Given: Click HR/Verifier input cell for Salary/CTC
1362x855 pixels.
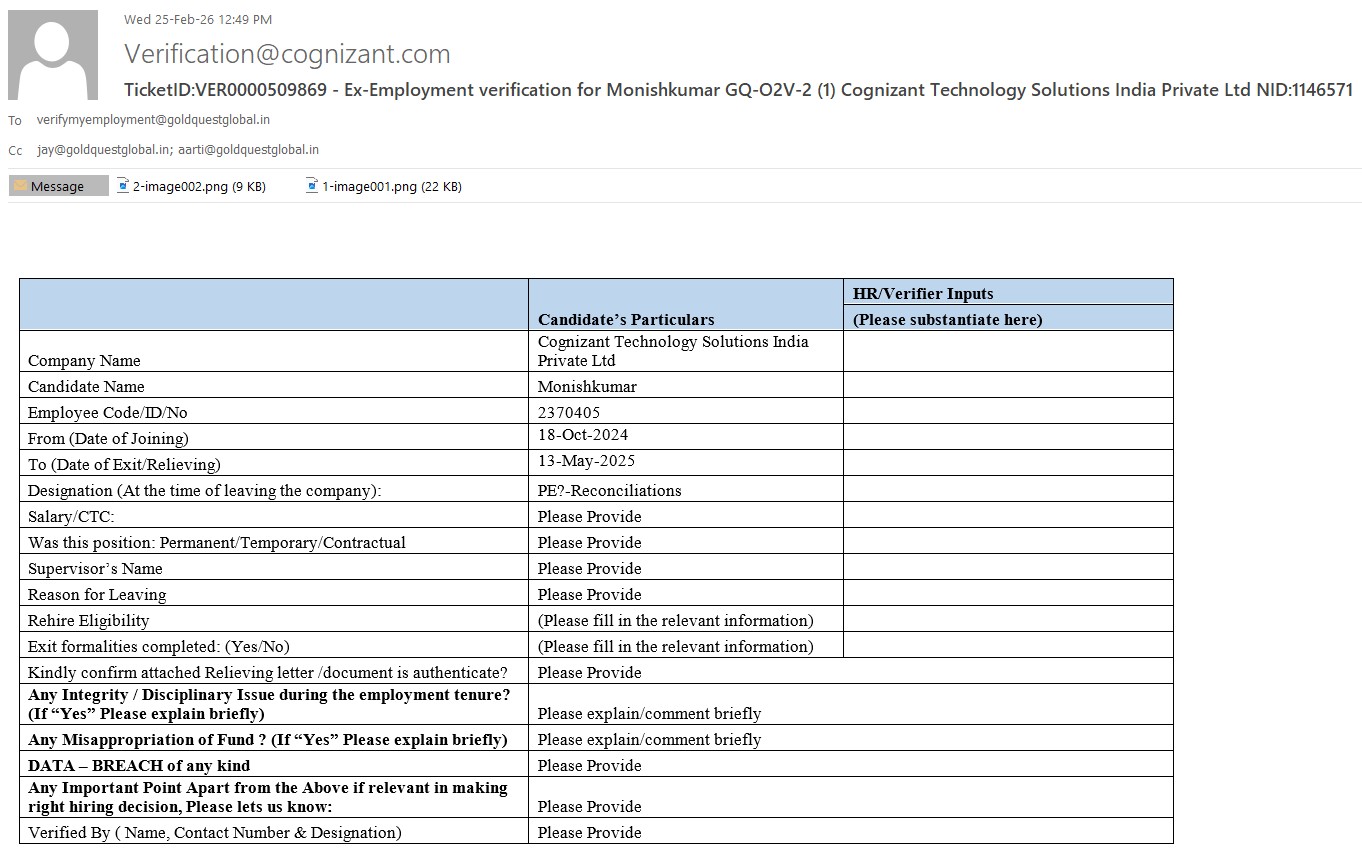Looking at the screenshot, I should click(x=1007, y=516).
